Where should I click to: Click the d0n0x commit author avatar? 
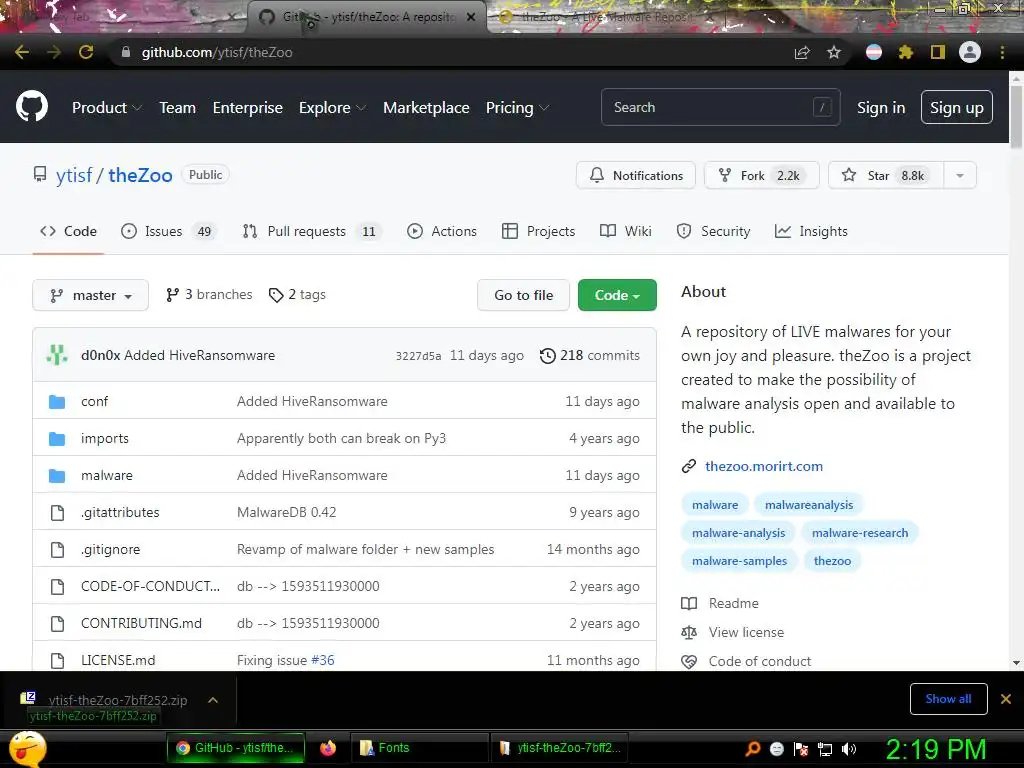click(x=57, y=355)
